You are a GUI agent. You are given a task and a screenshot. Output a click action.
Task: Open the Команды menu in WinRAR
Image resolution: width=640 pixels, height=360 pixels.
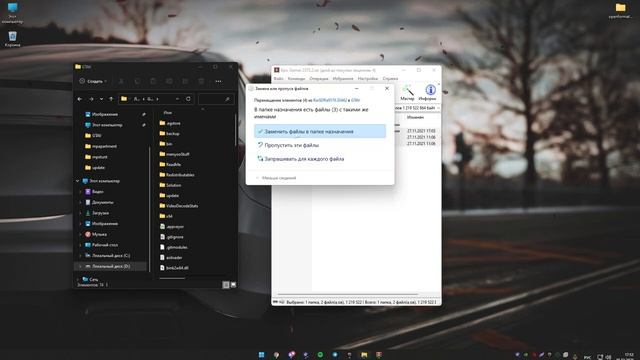coord(296,78)
